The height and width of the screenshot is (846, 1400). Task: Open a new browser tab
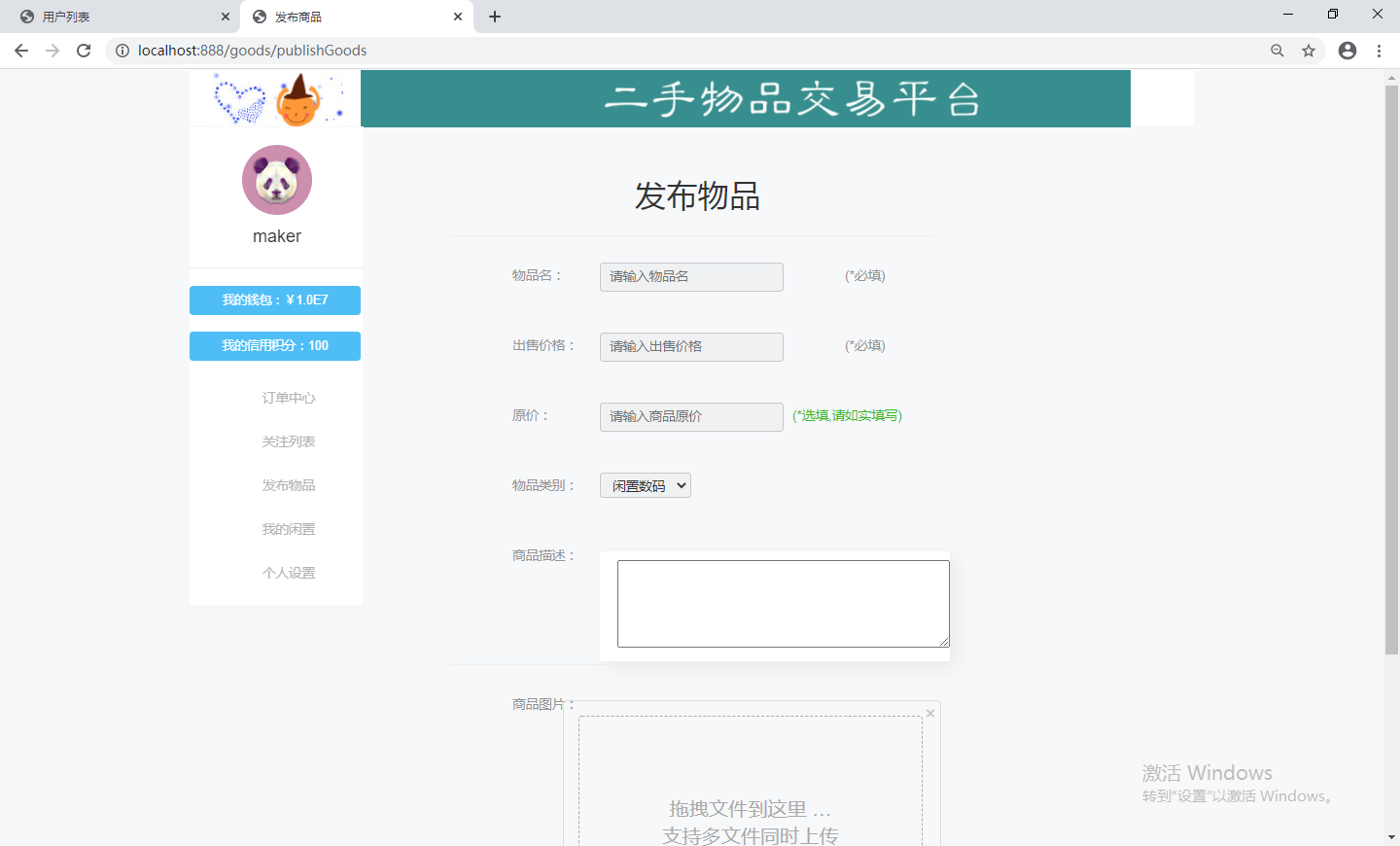point(495,16)
